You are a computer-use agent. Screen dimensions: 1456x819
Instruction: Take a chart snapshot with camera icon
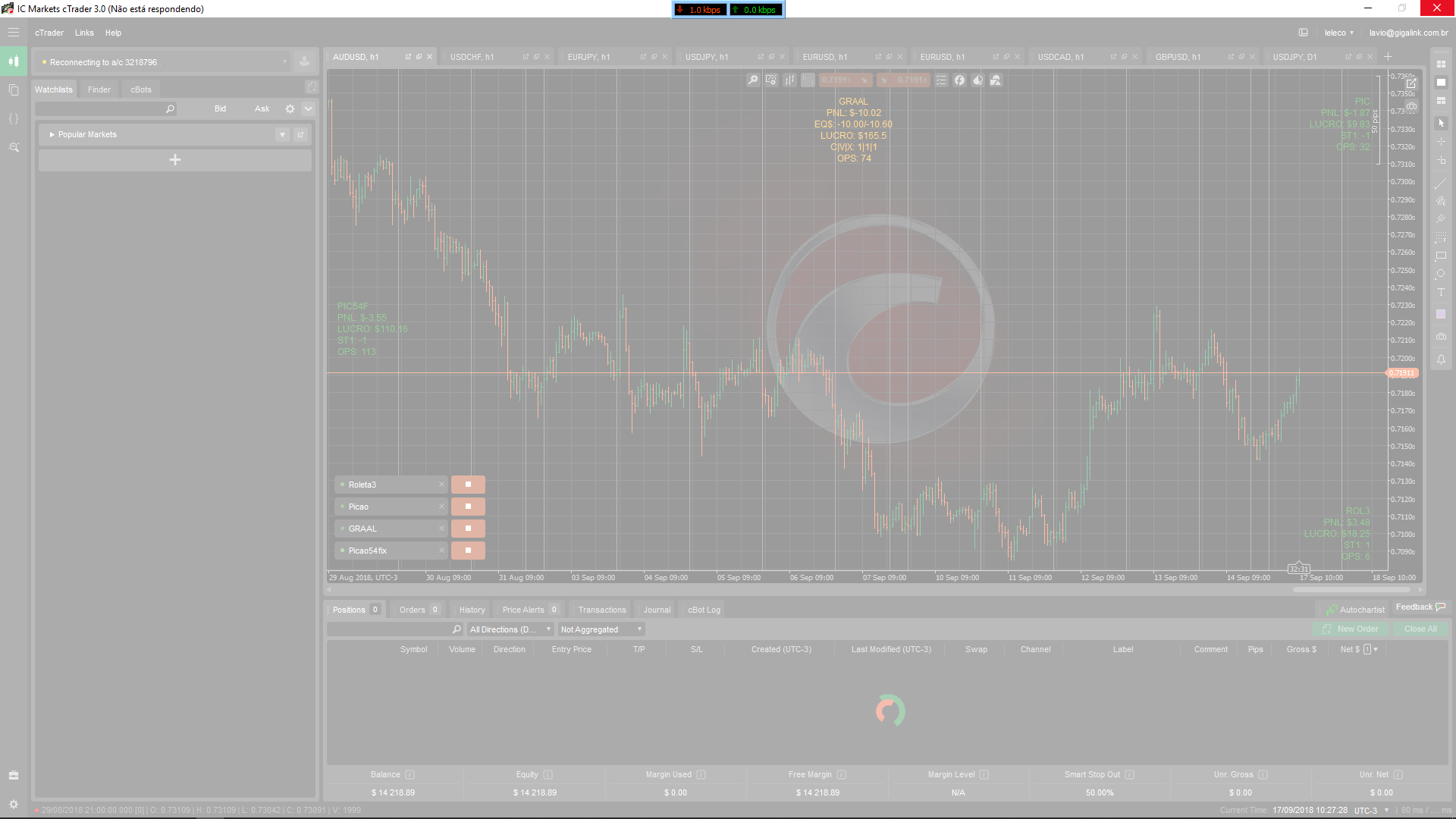[1441, 337]
